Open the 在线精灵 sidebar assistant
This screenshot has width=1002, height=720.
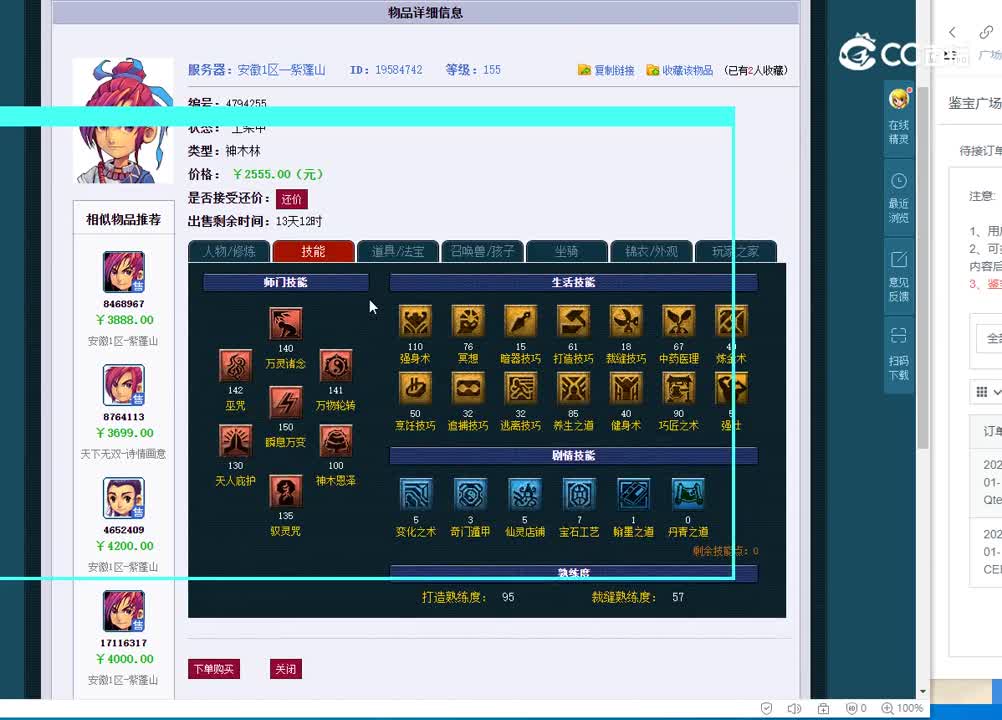tap(898, 117)
